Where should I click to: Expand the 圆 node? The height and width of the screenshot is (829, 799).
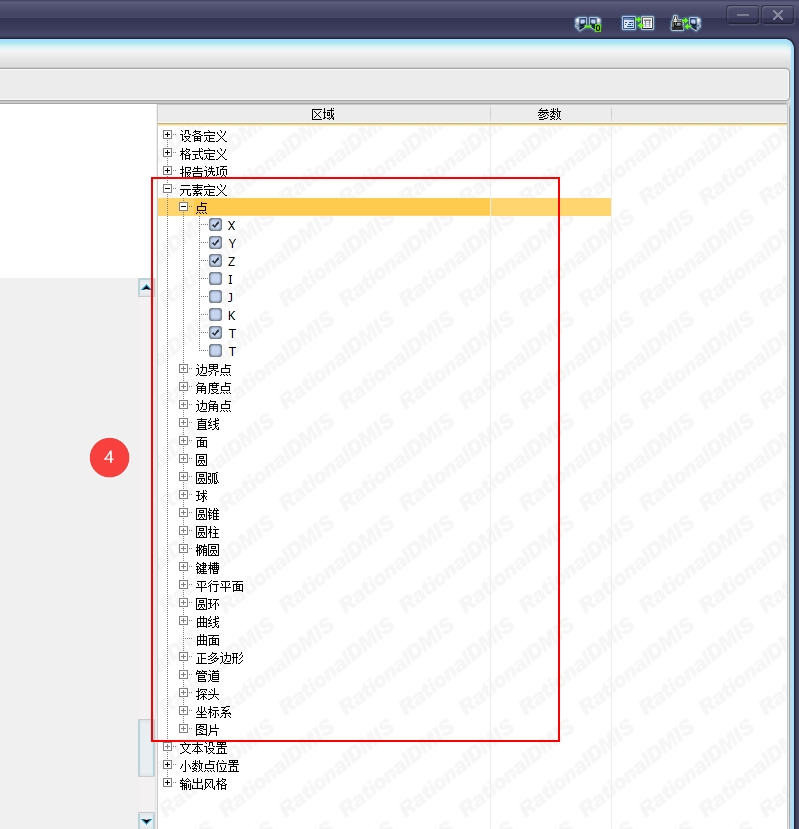coord(183,458)
